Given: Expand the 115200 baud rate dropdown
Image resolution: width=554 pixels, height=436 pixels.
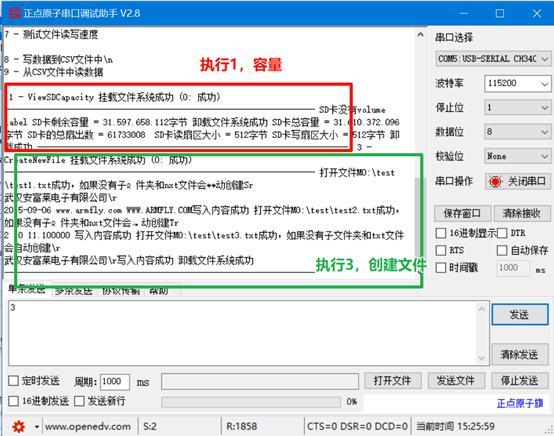Looking at the screenshot, I should pos(517,83).
